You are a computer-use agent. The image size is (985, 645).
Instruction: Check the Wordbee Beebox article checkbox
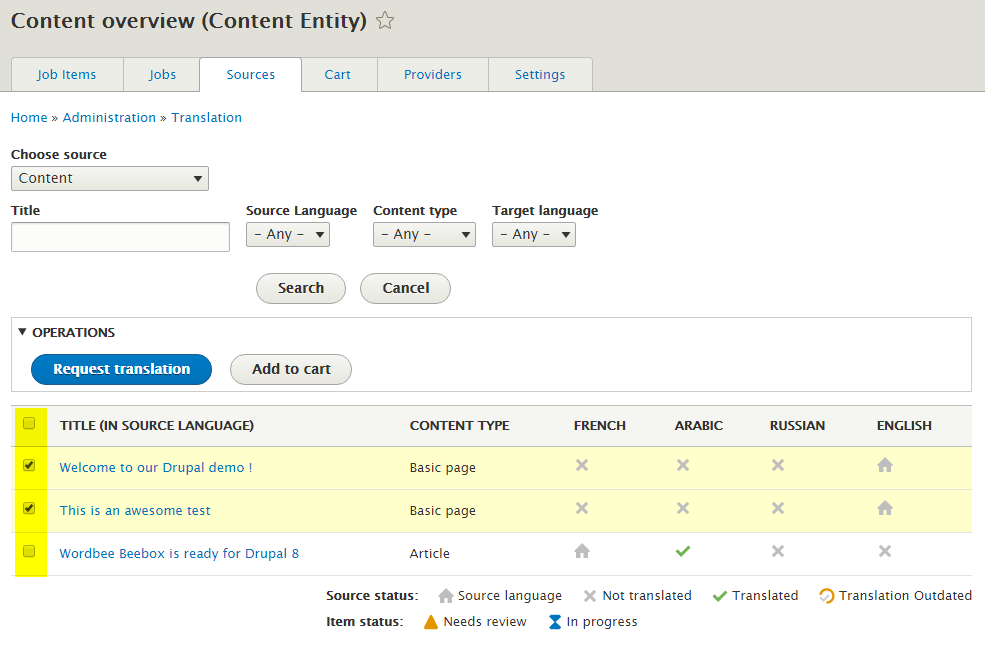point(29,551)
